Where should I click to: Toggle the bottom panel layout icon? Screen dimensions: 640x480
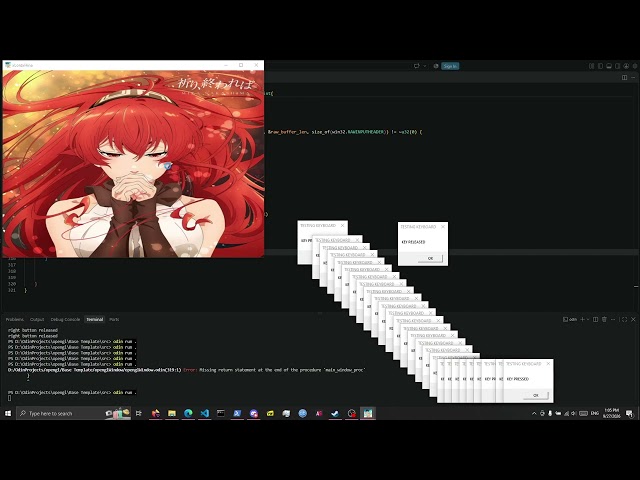[x=609, y=66]
